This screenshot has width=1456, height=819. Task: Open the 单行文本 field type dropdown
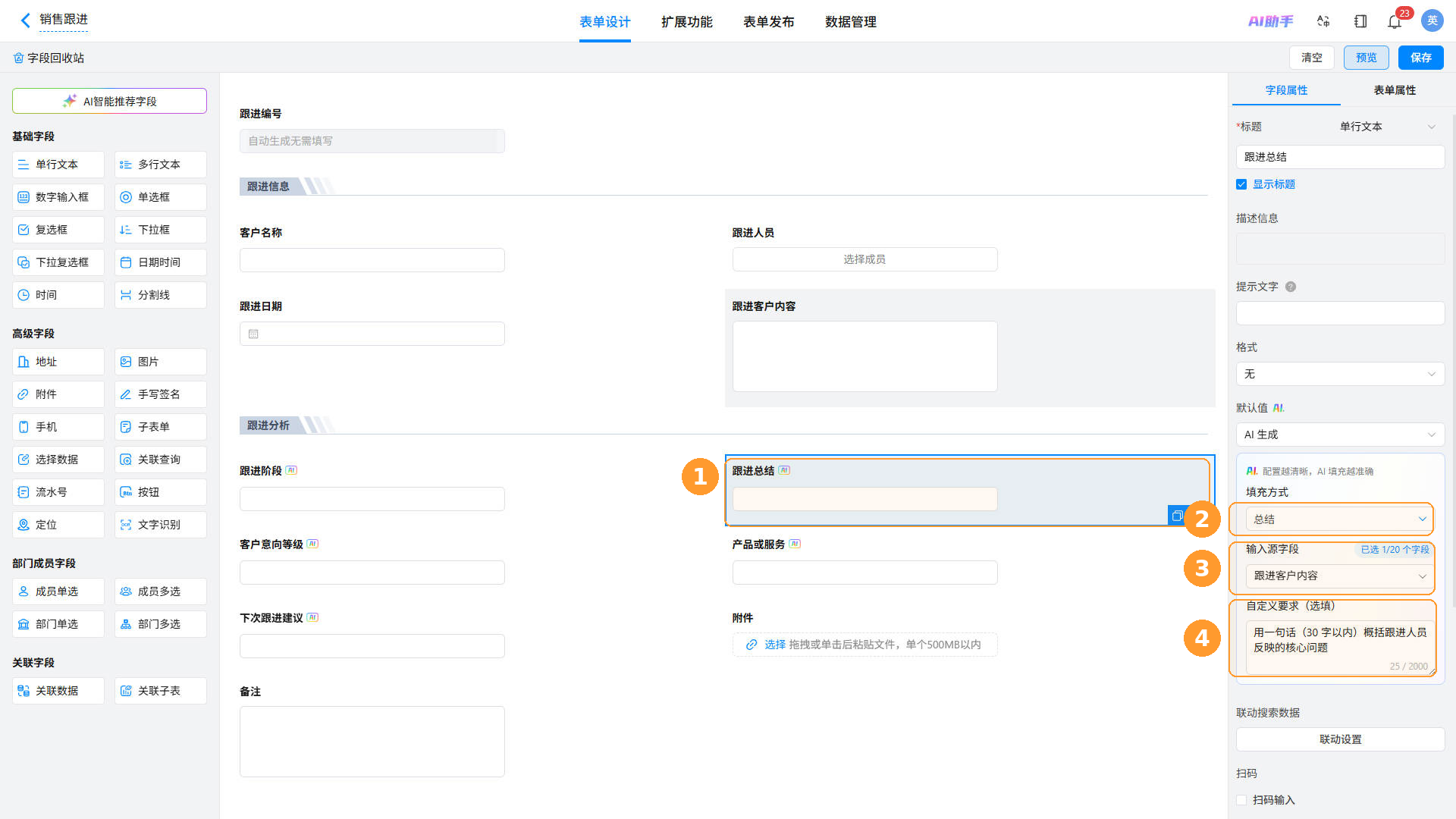point(1388,127)
